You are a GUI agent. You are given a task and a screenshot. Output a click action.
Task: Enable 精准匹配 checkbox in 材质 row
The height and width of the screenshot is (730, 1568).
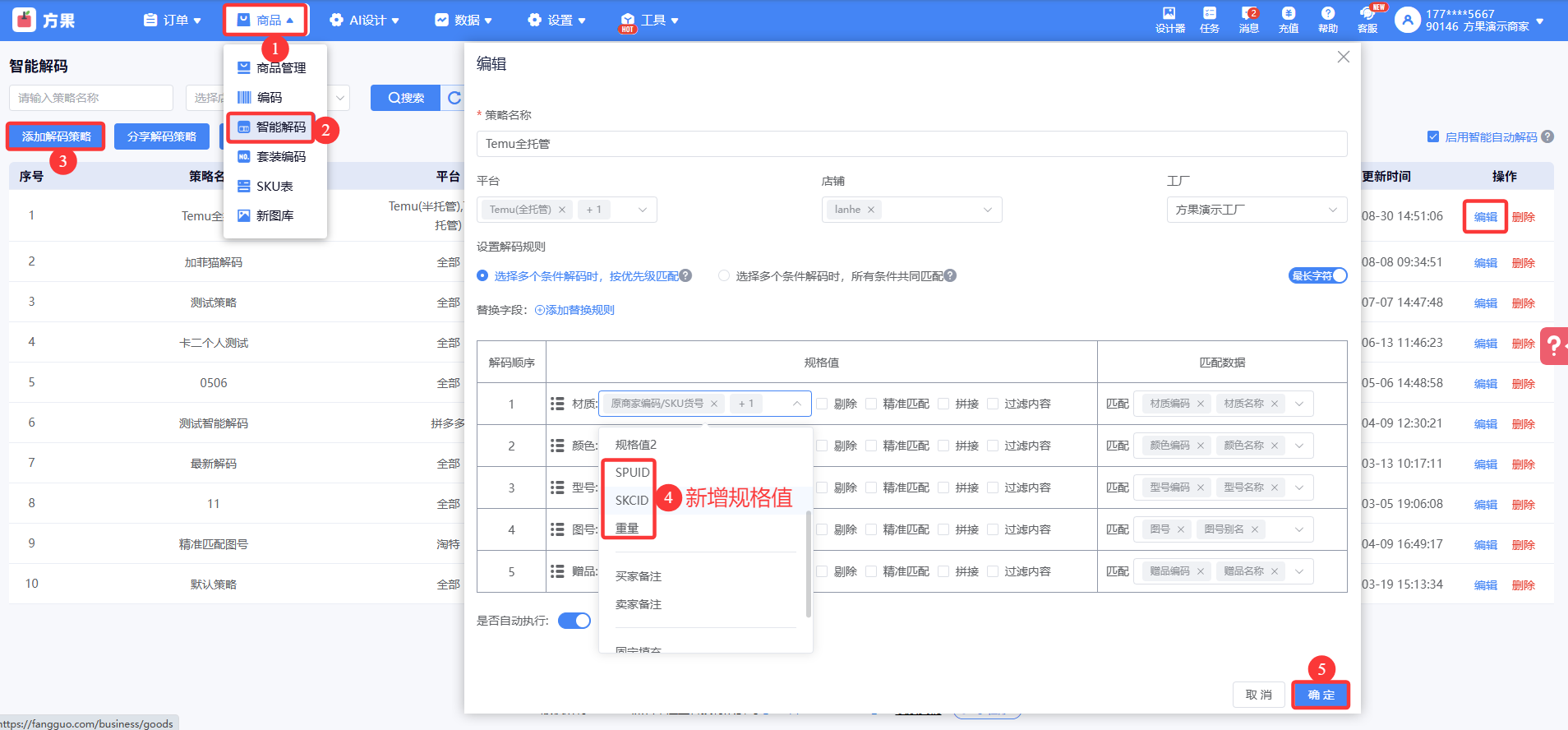[871, 404]
